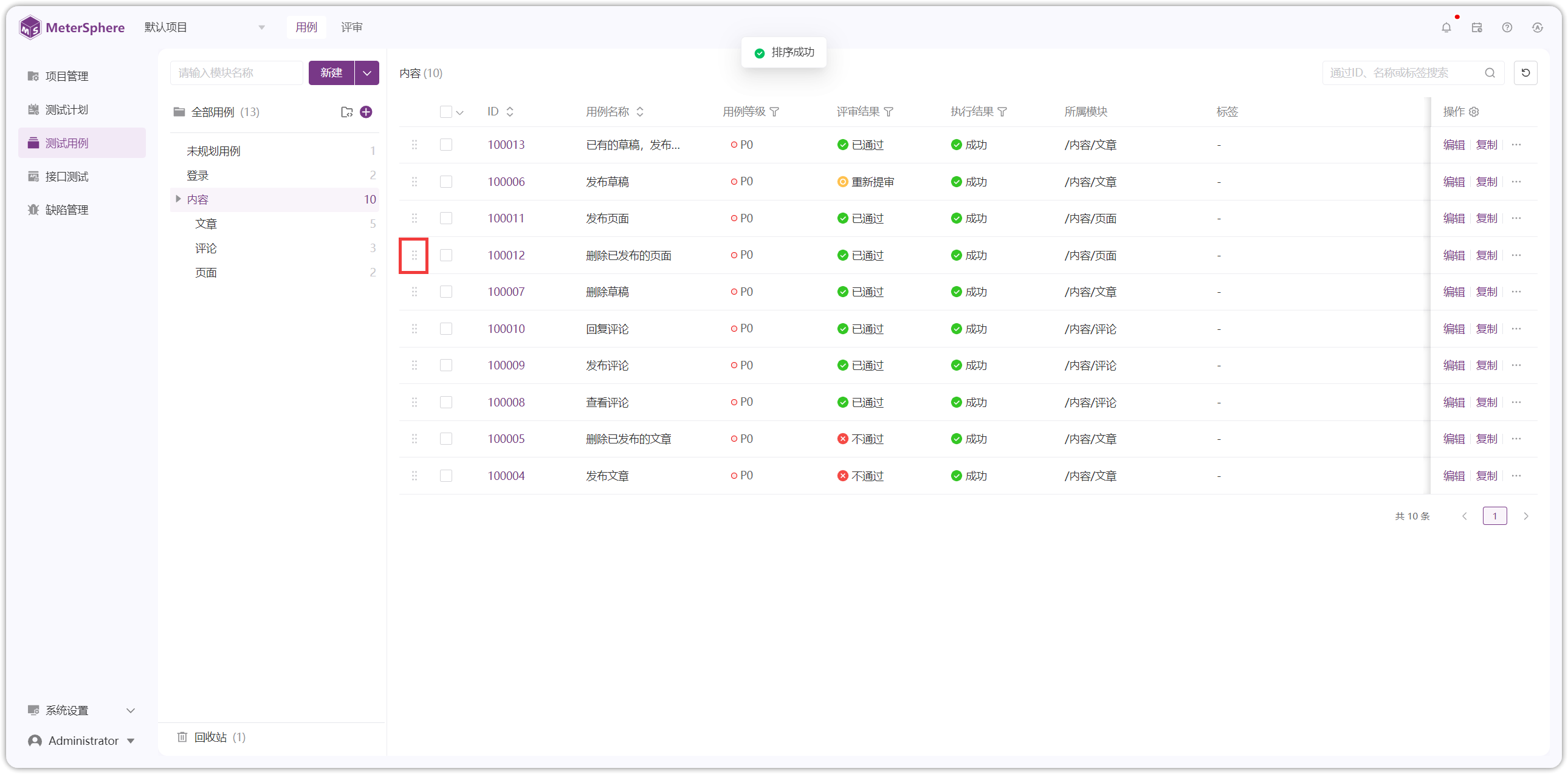Click 复制 for case 100009

(1487, 366)
